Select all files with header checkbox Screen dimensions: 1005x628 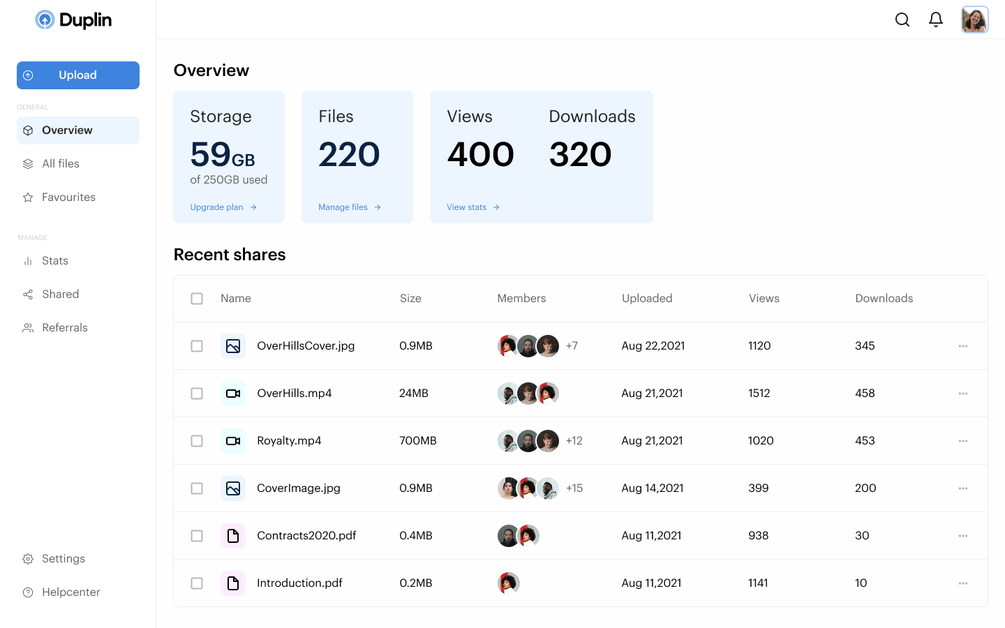click(x=197, y=299)
